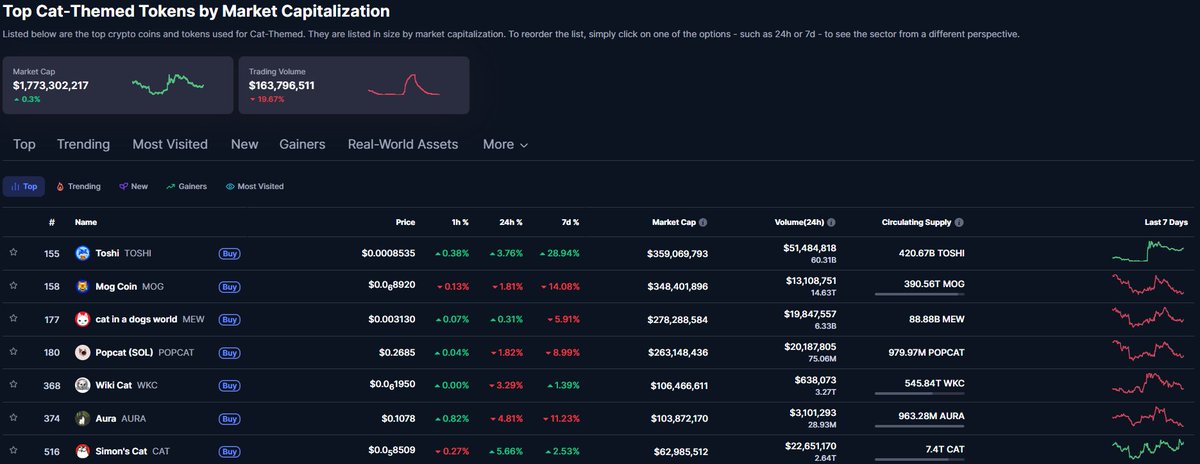The image size is (1200, 464).
Task: Sort by 7d % column header
Action: coord(569,222)
